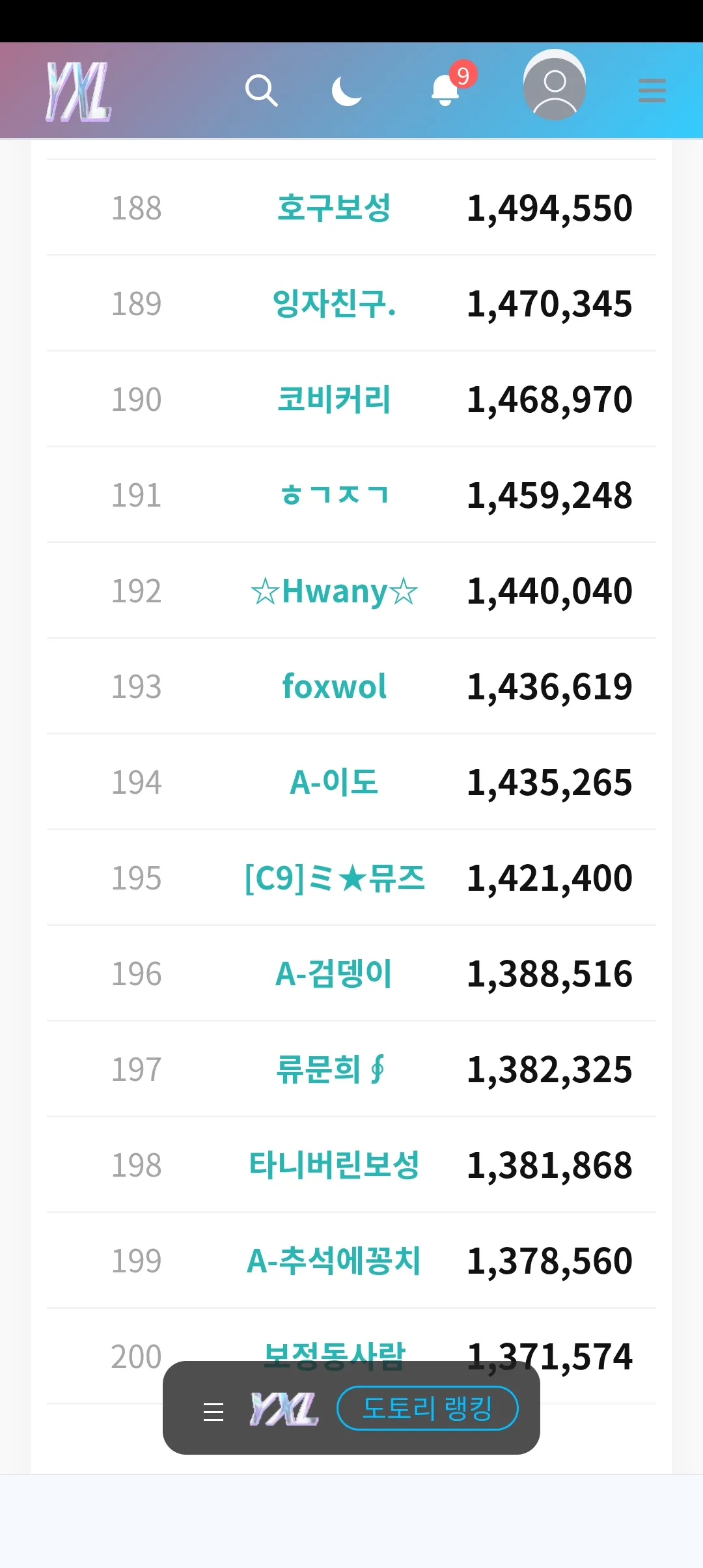Image resolution: width=703 pixels, height=1568 pixels.
Task: Select the 도토리 랭킹 tab button
Action: (x=427, y=1408)
